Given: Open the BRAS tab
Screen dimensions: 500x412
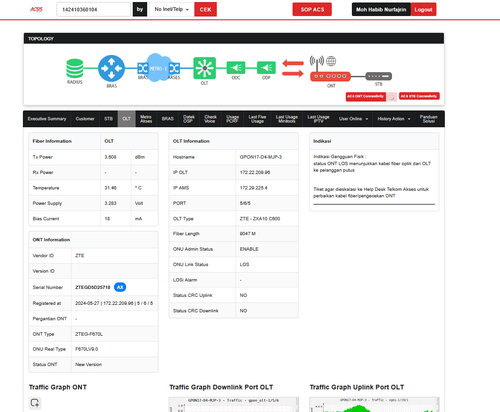Looking at the screenshot, I should pyautogui.click(x=168, y=119).
